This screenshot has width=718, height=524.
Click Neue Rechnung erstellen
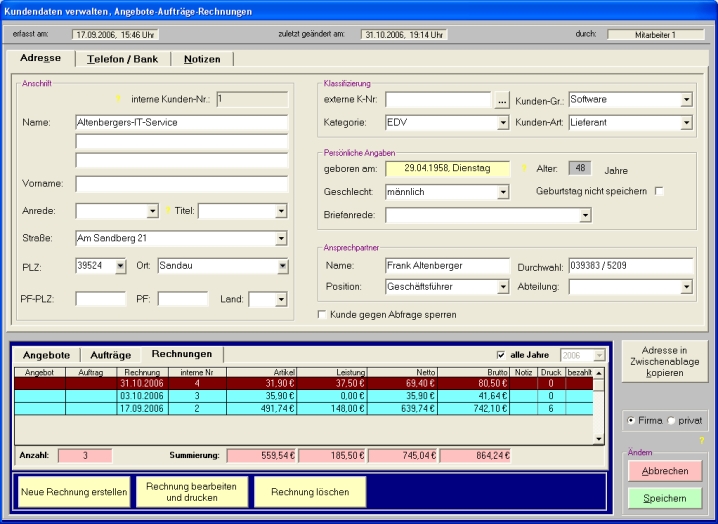74,492
